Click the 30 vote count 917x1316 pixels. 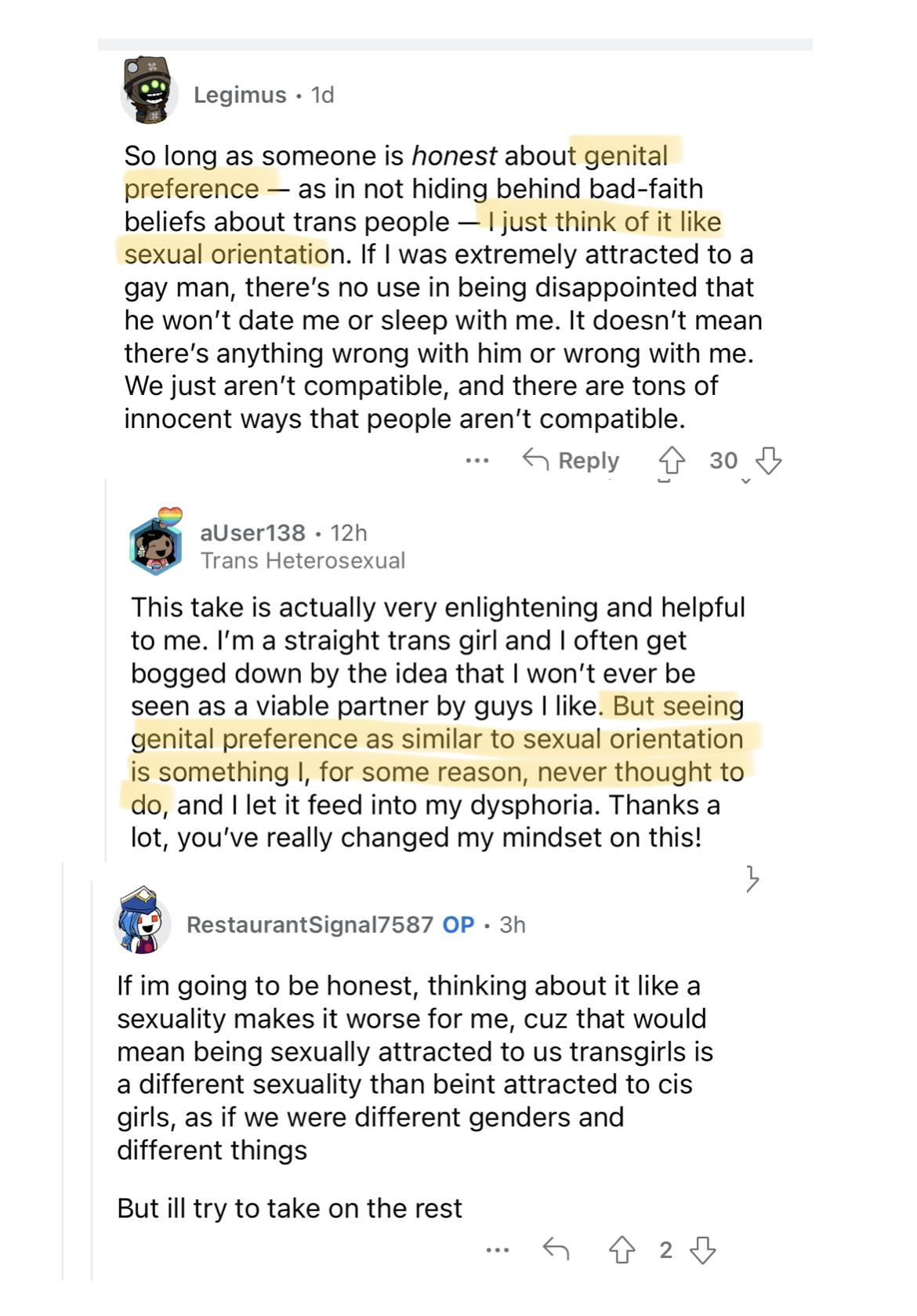tap(723, 461)
